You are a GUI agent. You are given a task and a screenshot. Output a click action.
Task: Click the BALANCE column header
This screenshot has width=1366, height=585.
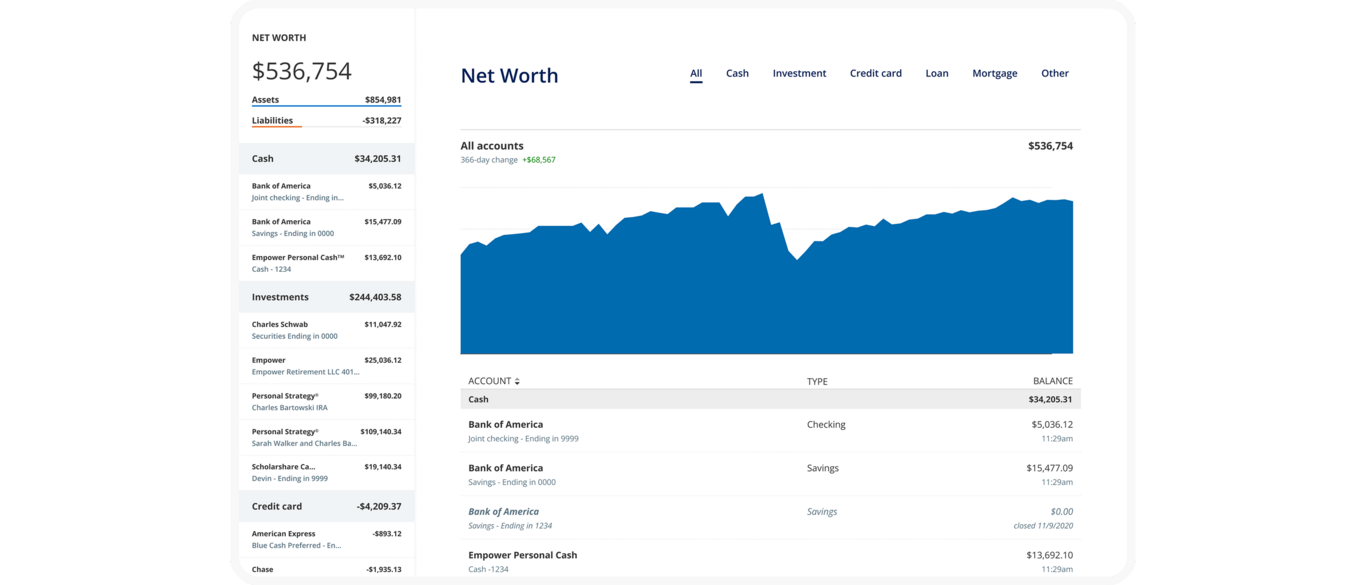[1052, 381]
